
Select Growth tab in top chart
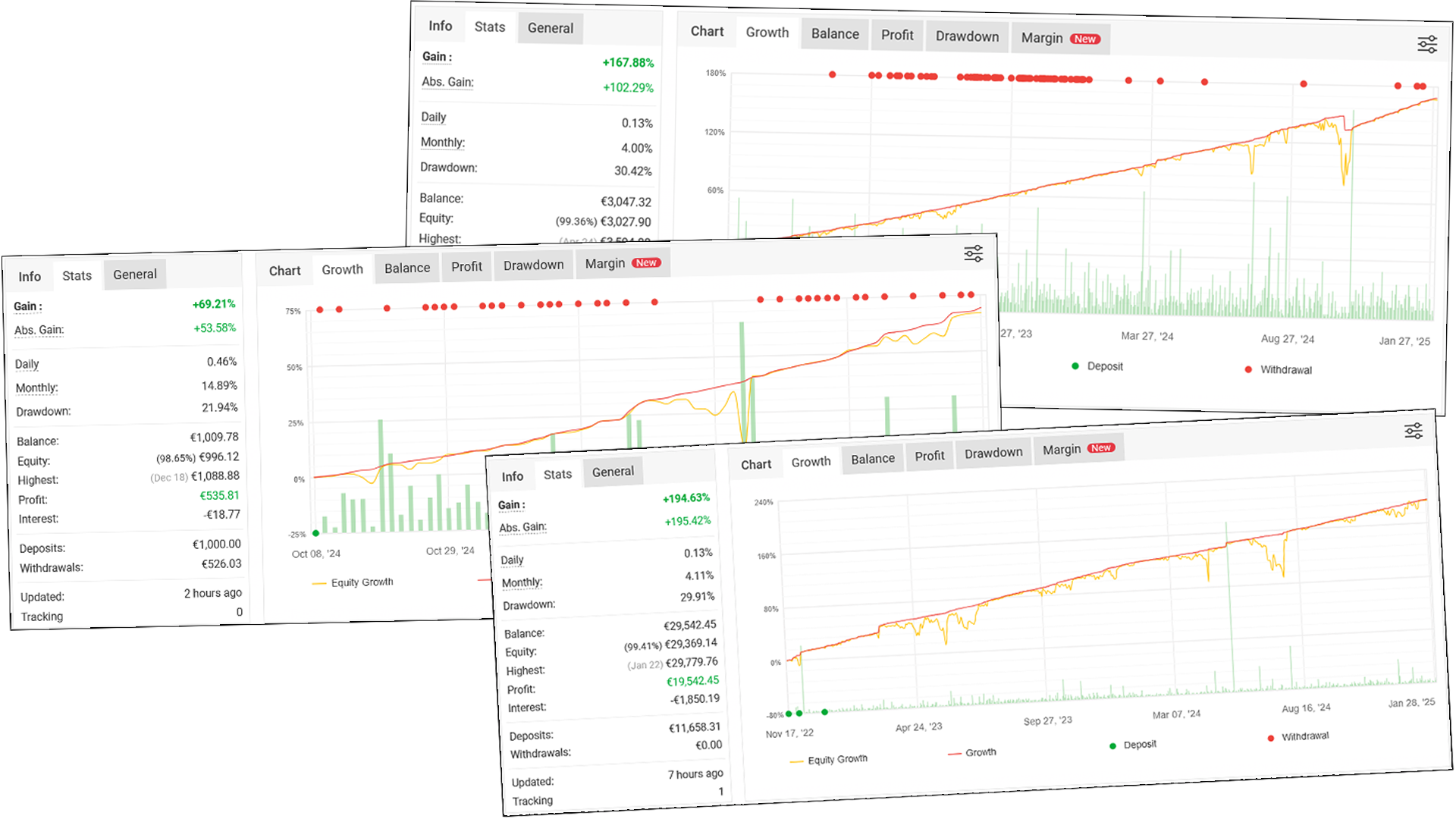pyautogui.click(x=767, y=33)
